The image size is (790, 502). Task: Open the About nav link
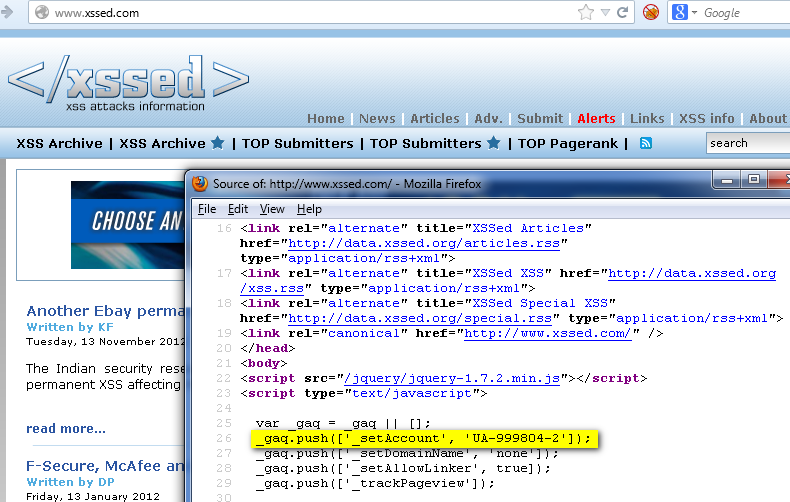tap(767, 118)
